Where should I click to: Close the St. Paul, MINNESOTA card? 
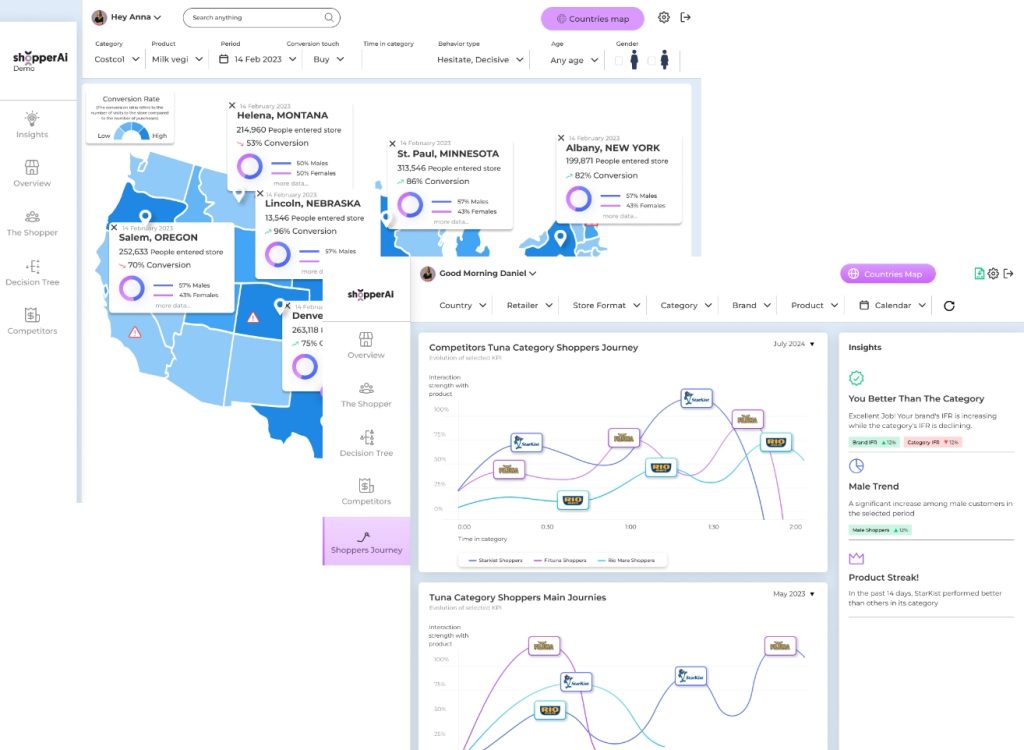click(x=392, y=143)
